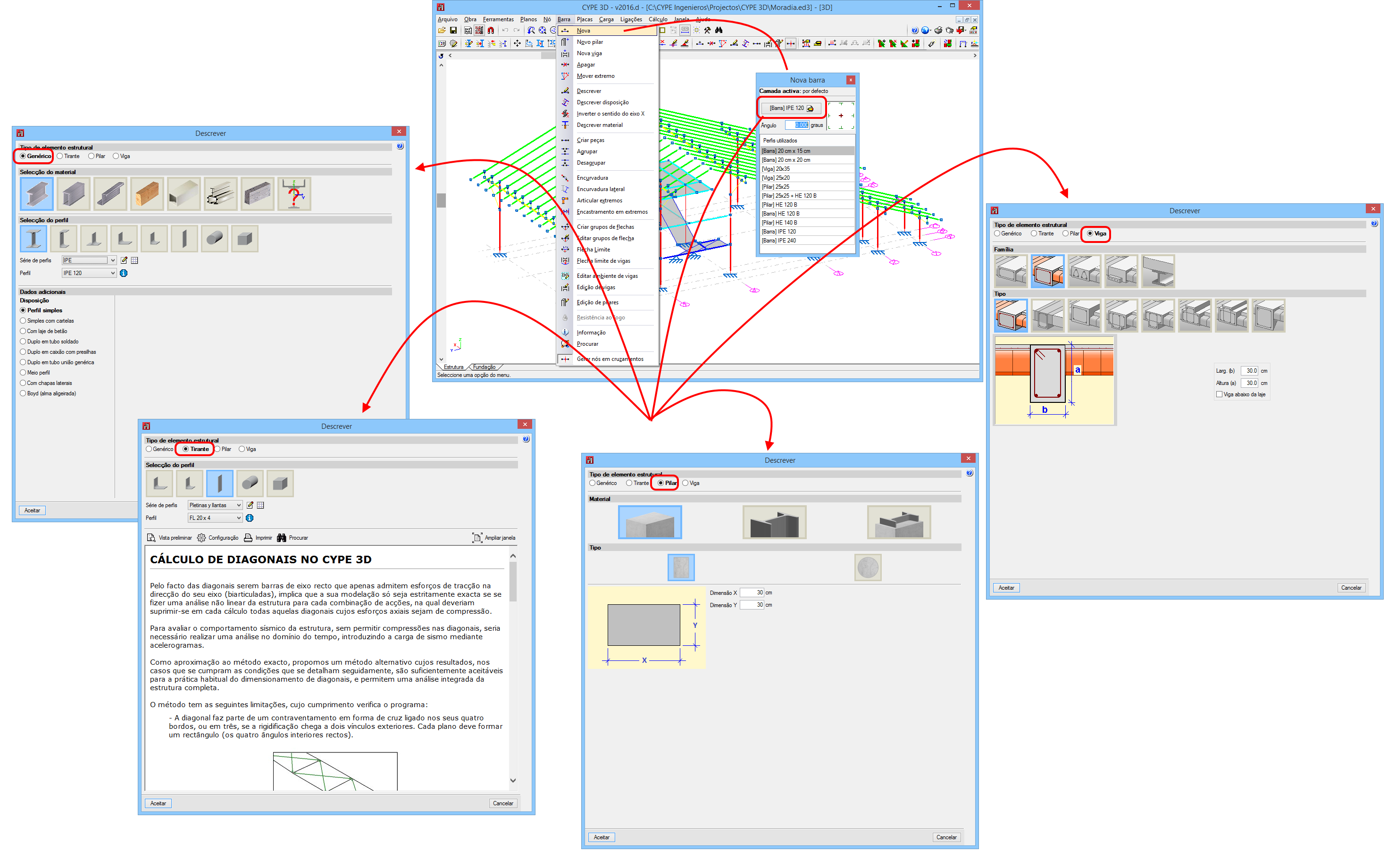Select the first concrete beam family icon

click(1011, 272)
